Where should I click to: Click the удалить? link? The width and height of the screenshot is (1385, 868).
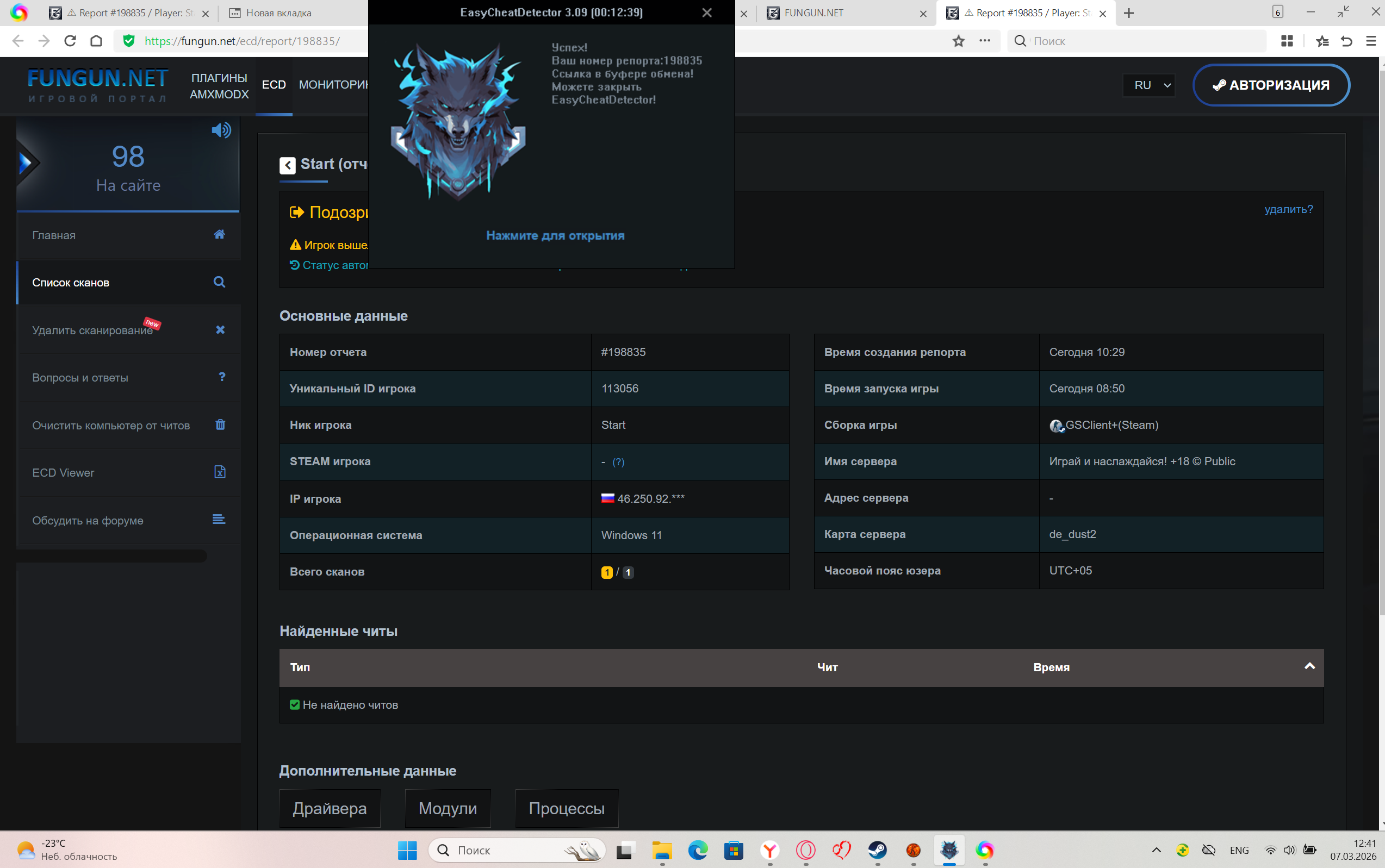click(1288, 210)
